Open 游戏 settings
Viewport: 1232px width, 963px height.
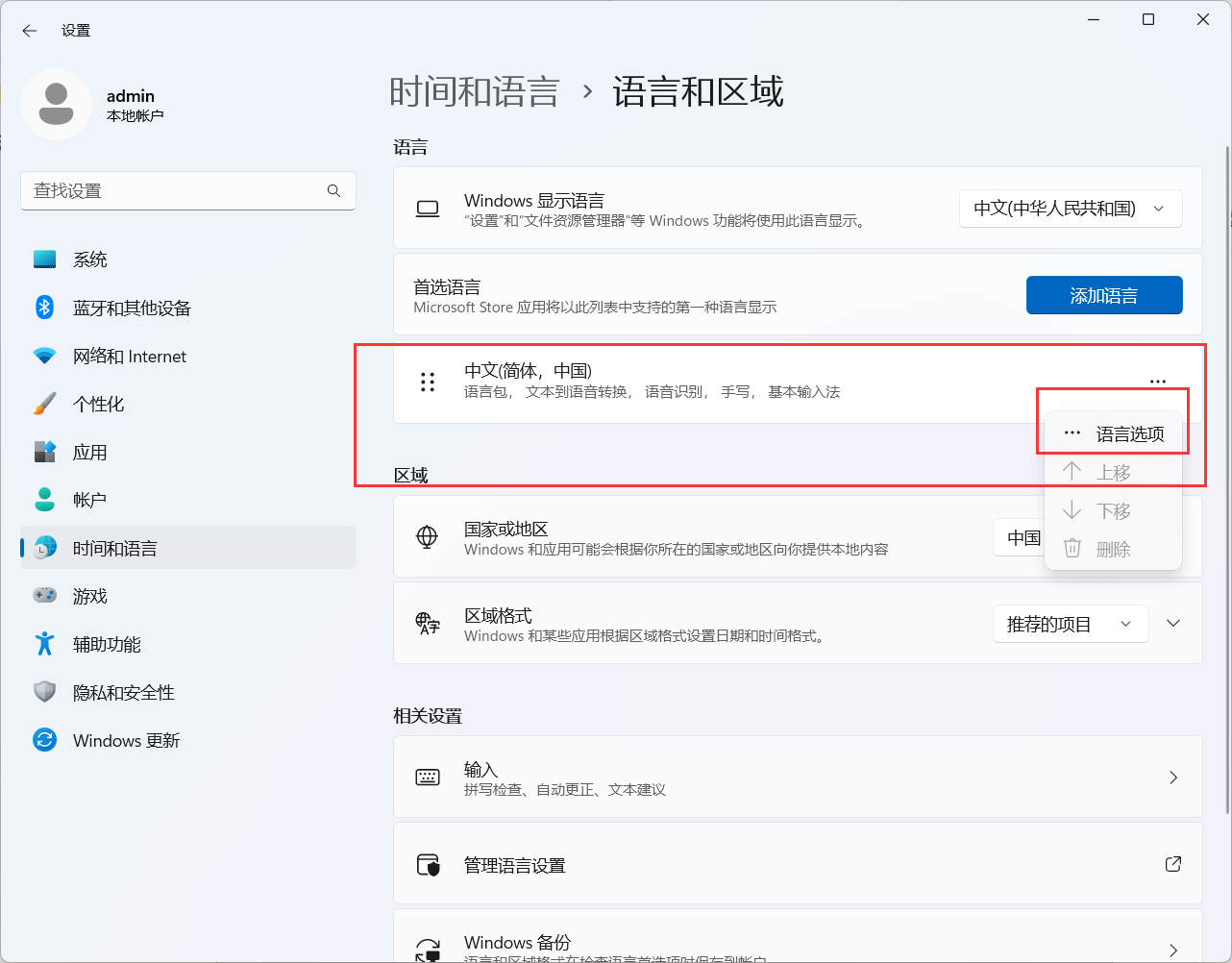(x=188, y=596)
